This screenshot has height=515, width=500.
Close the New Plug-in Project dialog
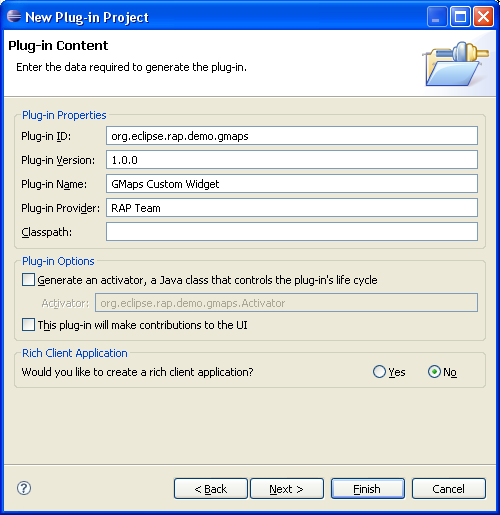tap(483, 16)
